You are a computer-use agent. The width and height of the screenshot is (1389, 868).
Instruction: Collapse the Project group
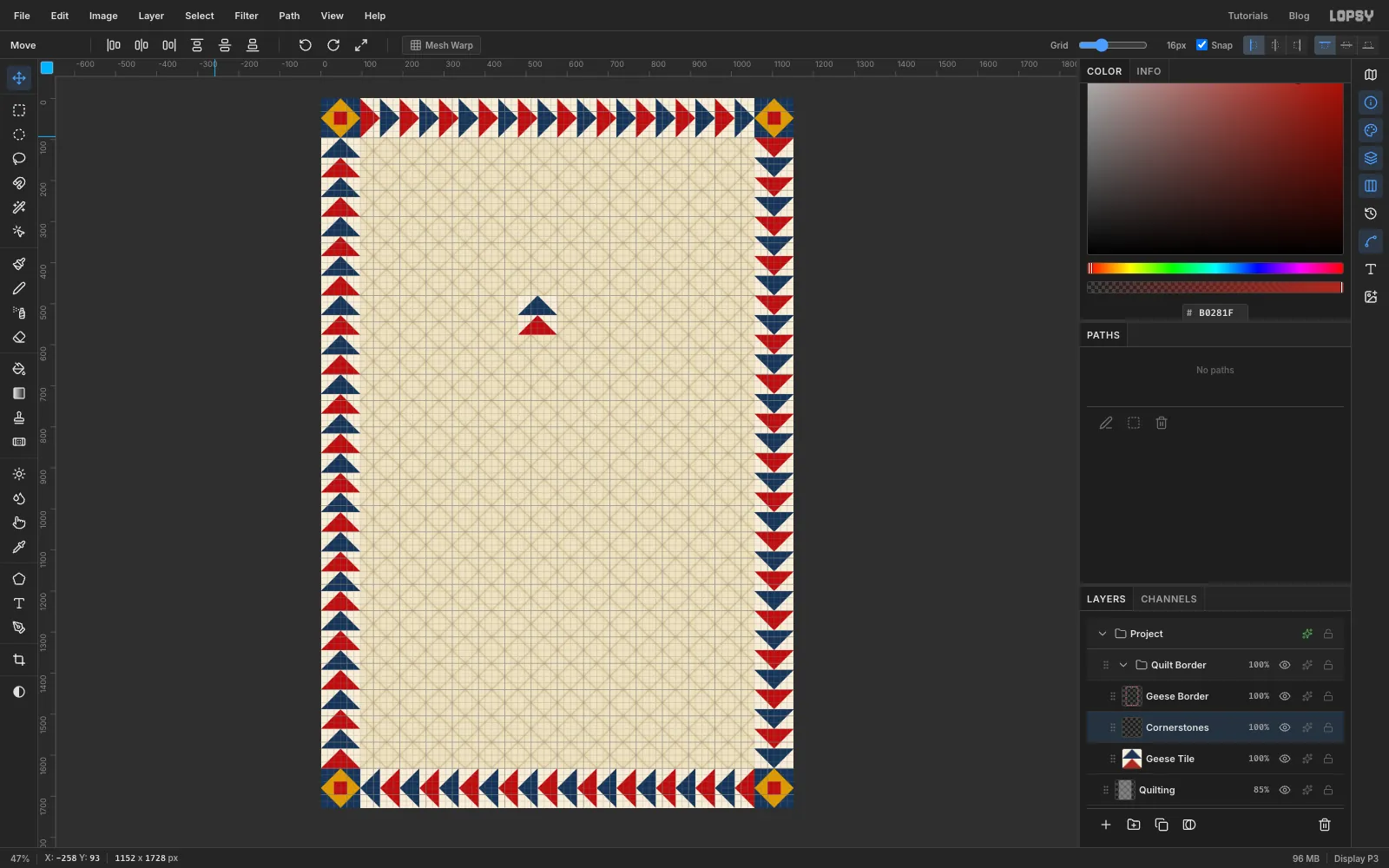[x=1103, y=634]
